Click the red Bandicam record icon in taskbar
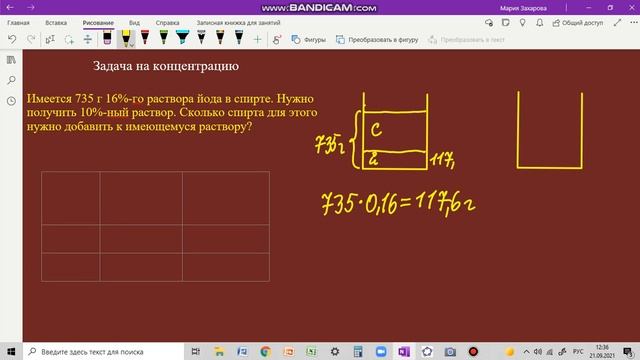Viewport: 640px width, 360px height. [x=473, y=351]
